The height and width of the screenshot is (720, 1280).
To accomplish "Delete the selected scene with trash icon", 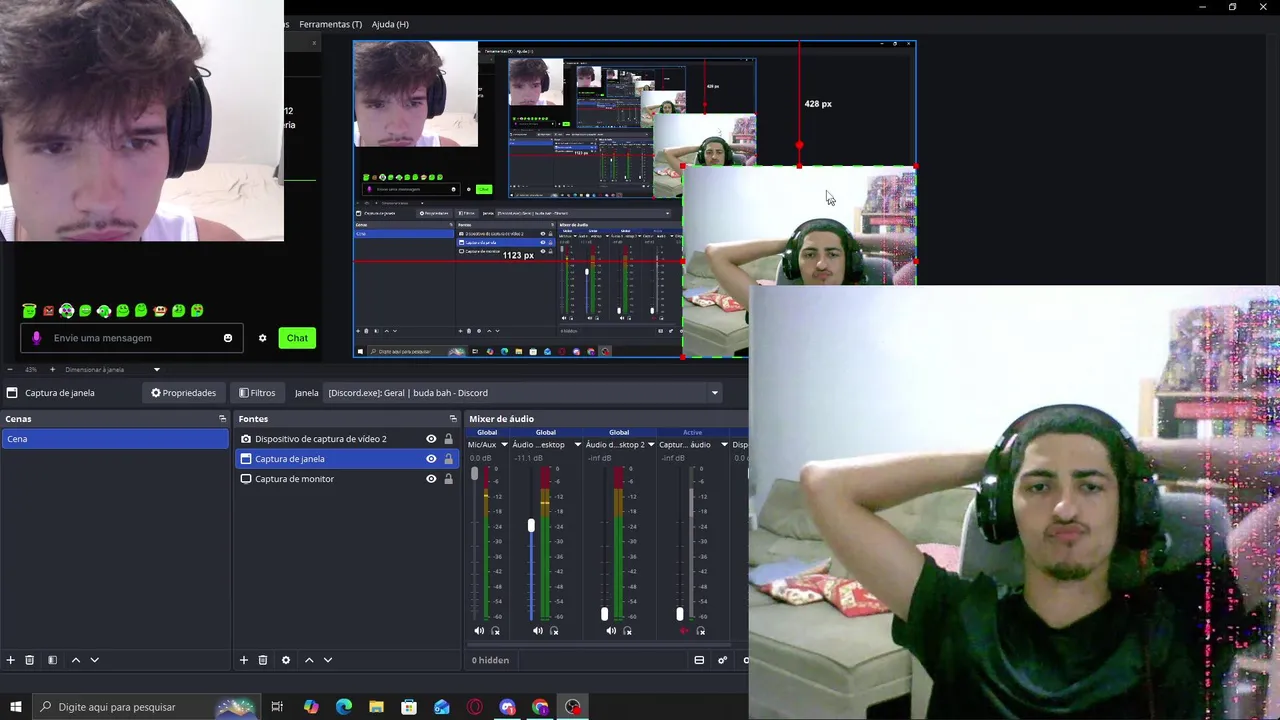I will coord(30,660).
